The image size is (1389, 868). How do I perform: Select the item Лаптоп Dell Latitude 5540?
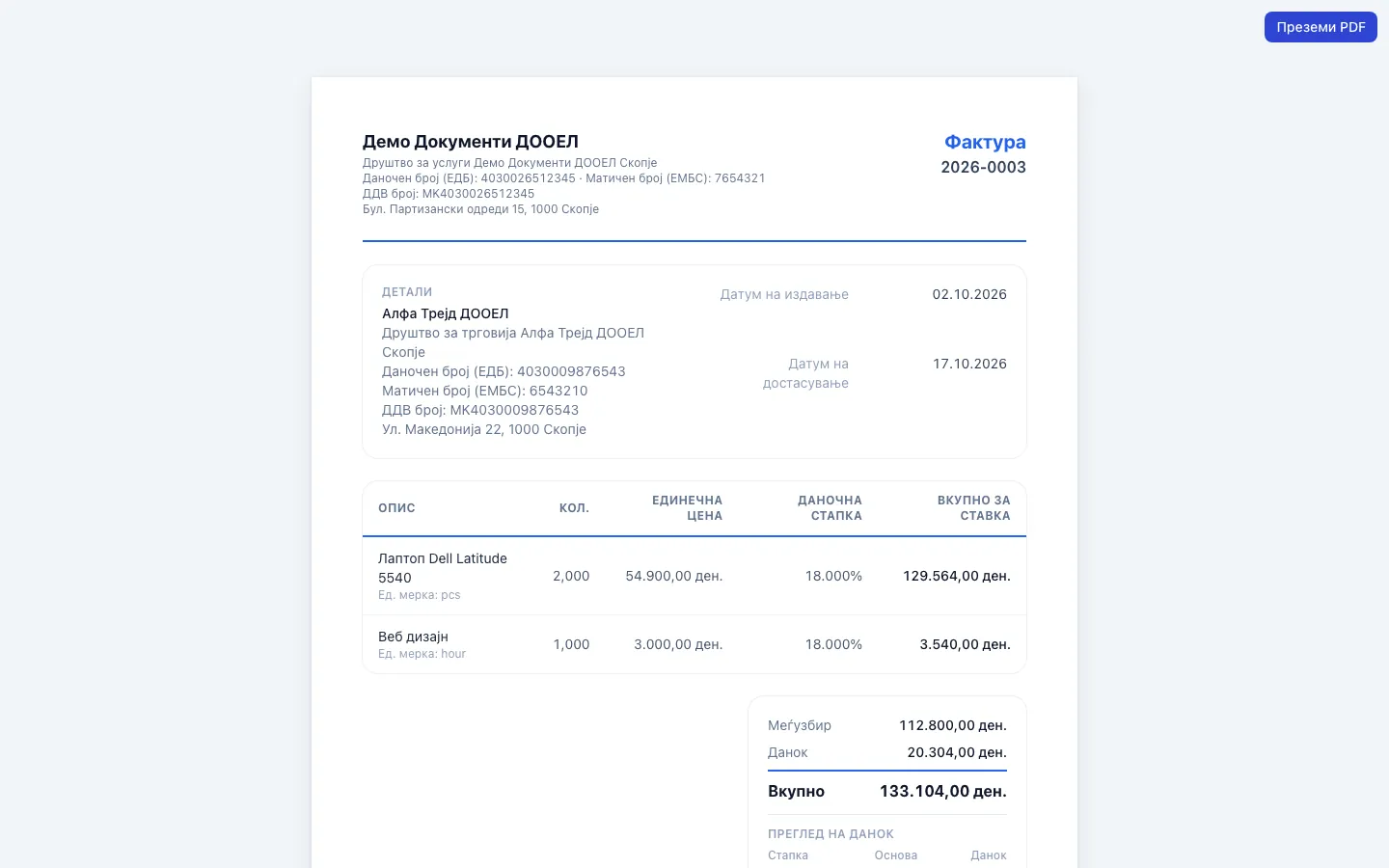point(443,568)
